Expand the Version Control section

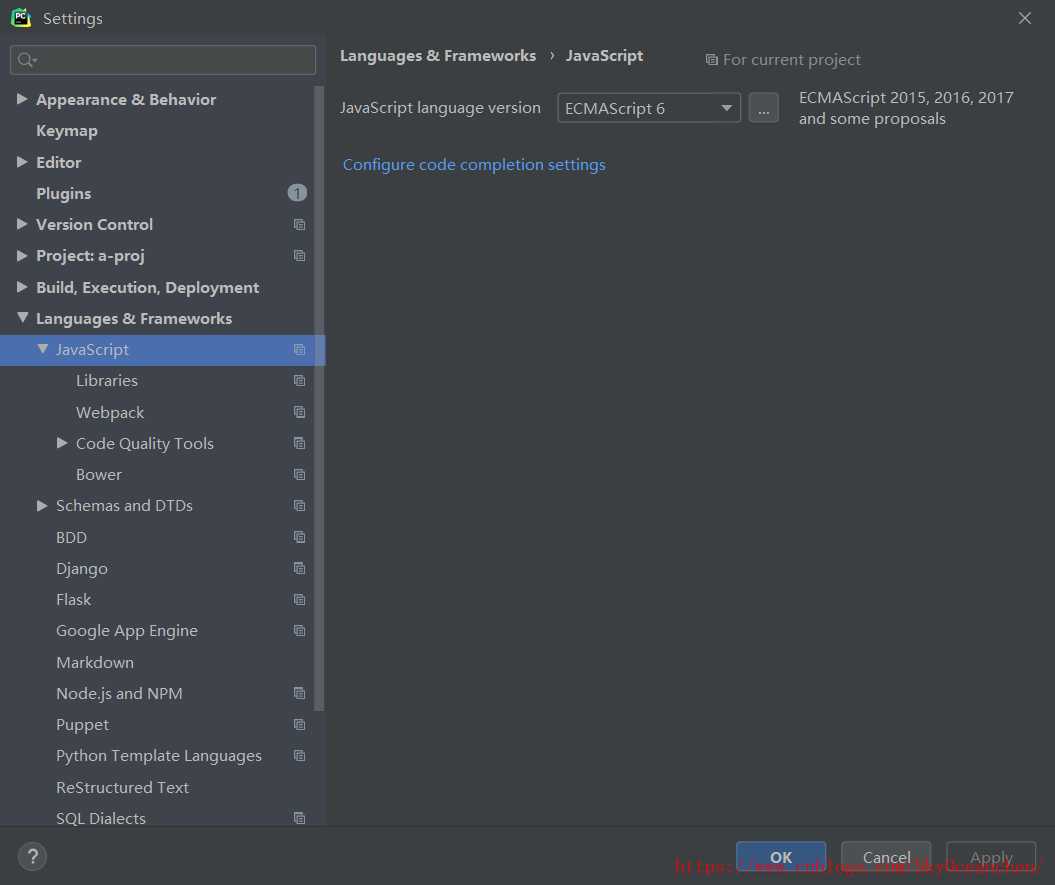click(x=22, y=223)
